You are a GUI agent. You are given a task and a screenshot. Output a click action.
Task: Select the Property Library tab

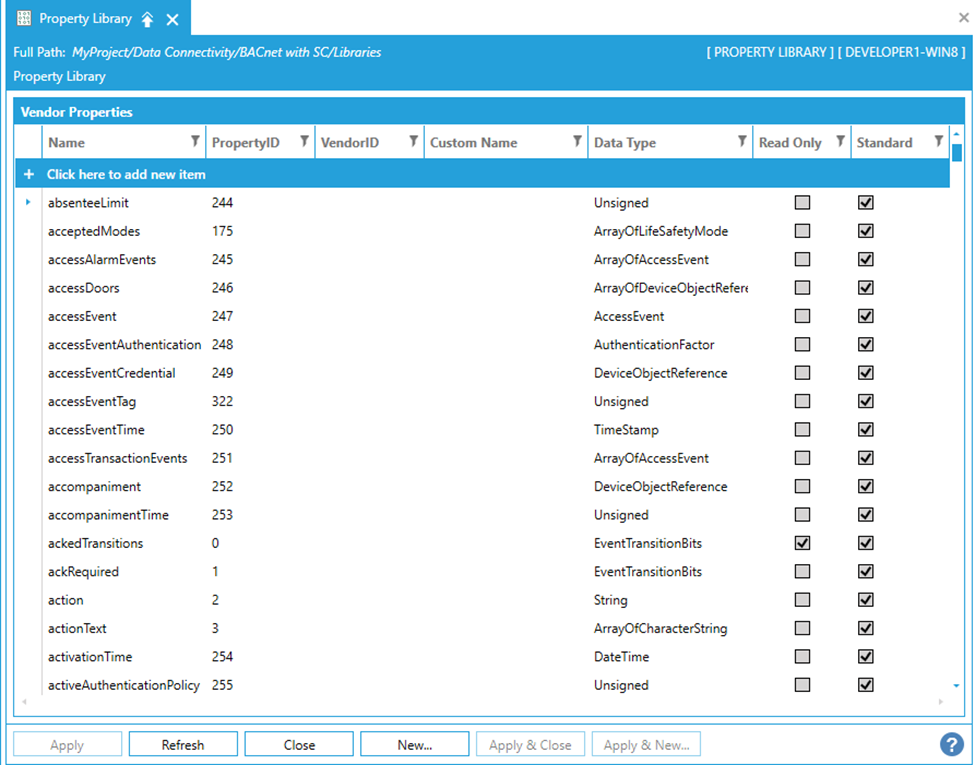(x=84, y=19)
